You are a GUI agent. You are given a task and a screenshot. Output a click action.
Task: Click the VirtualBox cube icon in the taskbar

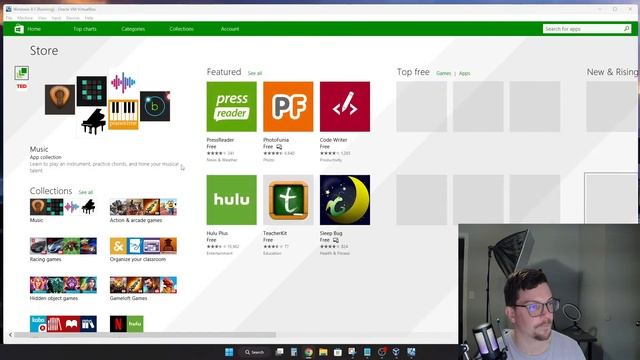(396, 352)
